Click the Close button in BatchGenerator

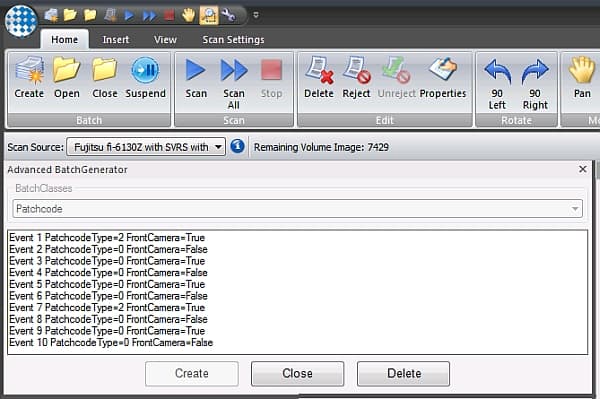[297, 373]
